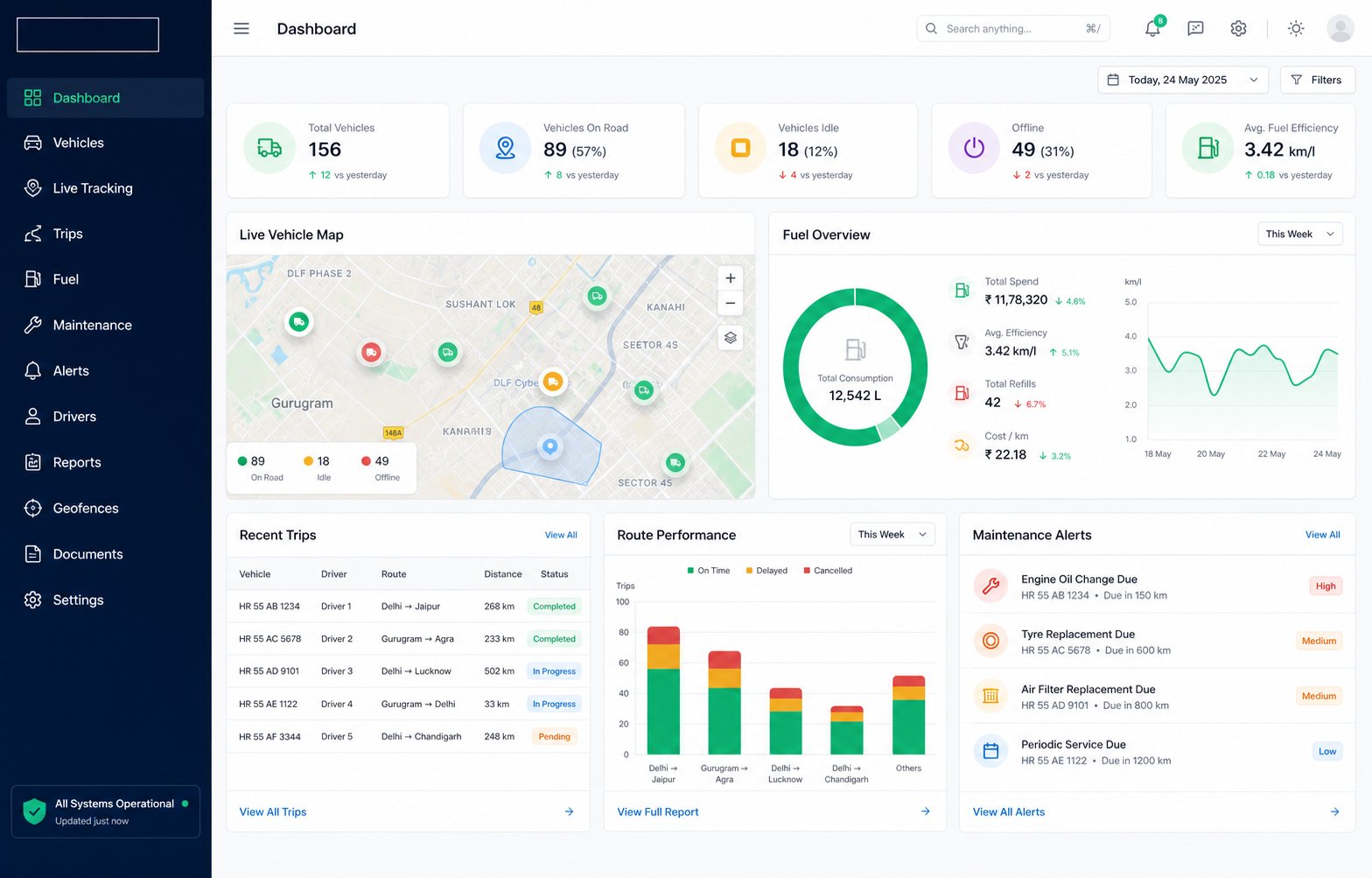Click green vehicle marker near Sector 45 bottom
Image resolution: width=1372 pixels, height=878 pixels.
pyautogui.click(x=675, y=462)
